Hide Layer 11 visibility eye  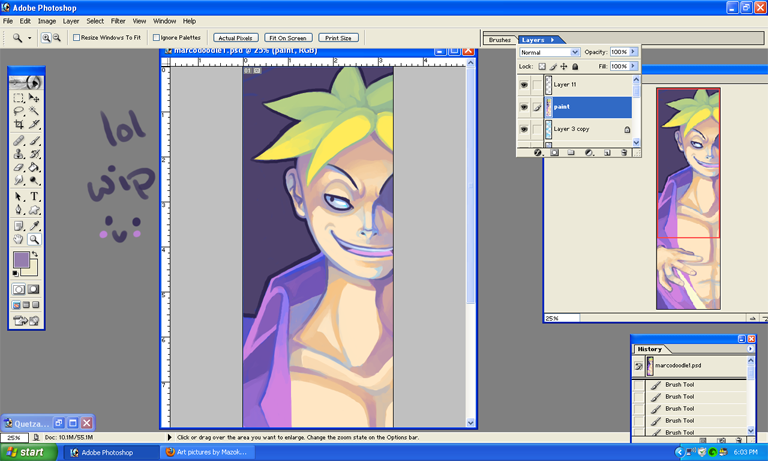pyautogui.click(x=524, y=85)
